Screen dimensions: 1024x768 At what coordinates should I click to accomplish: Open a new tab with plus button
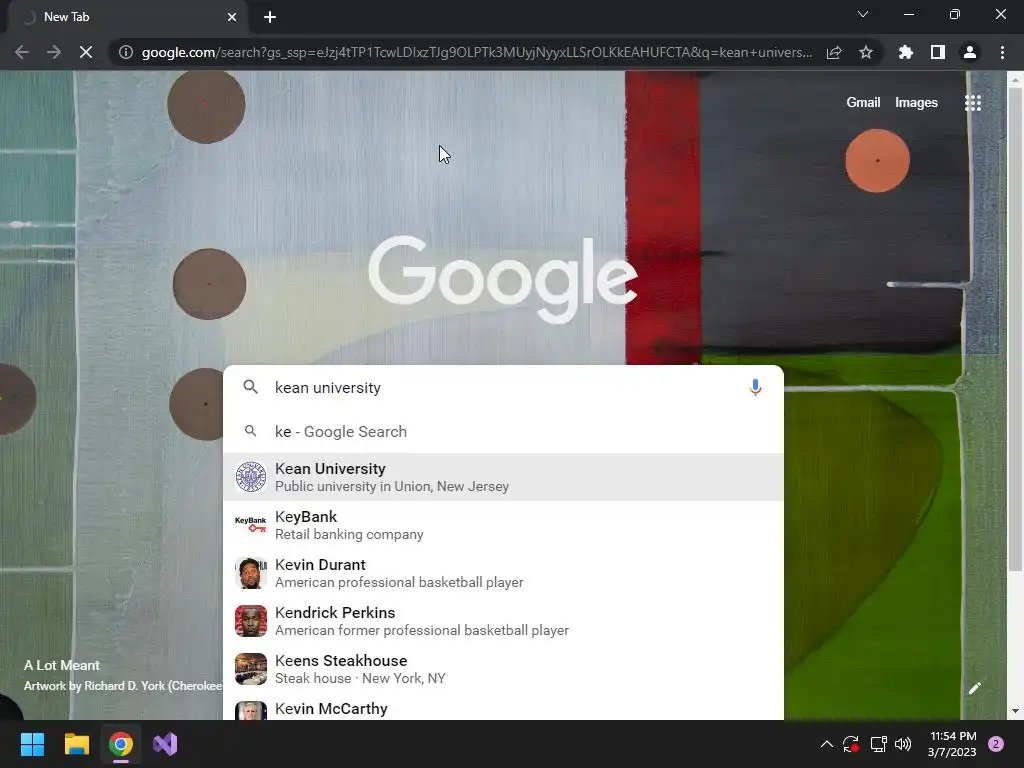(270, 17)
